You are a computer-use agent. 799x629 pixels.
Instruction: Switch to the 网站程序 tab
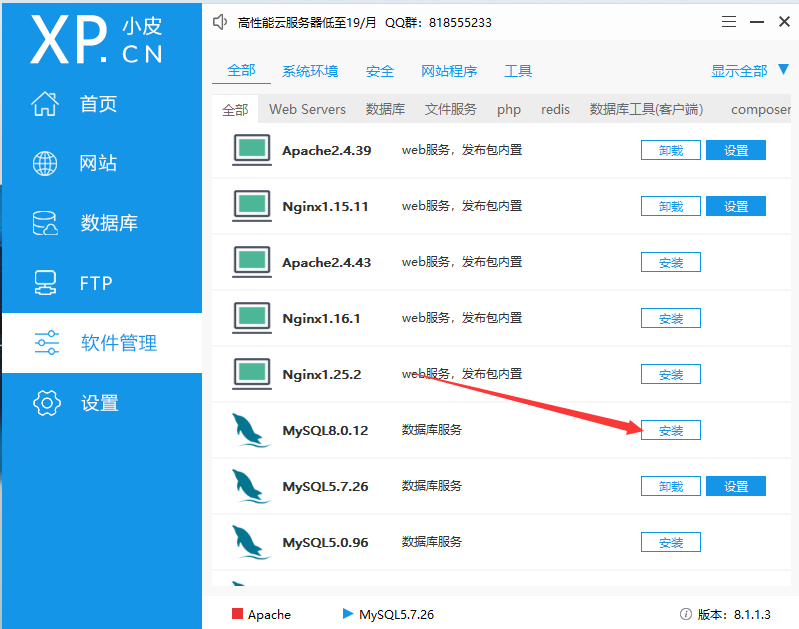pos(449,71)
